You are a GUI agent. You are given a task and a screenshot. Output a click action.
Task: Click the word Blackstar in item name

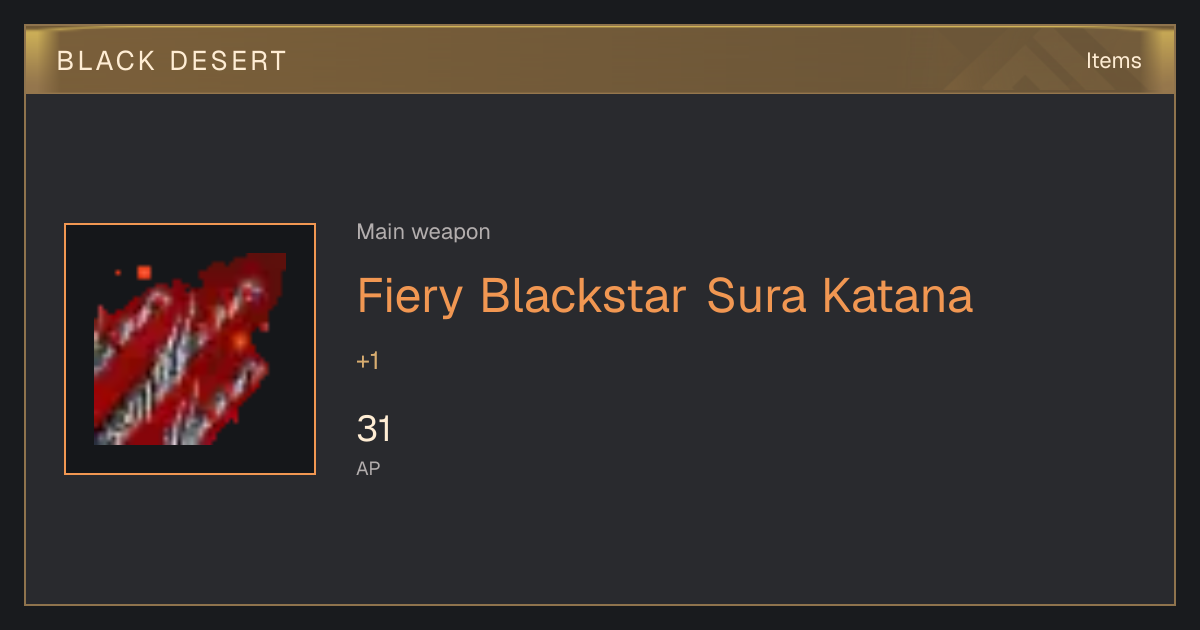point(583,296)
